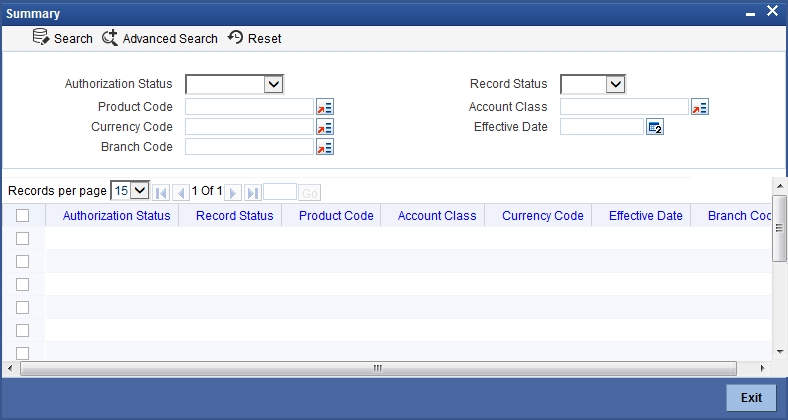Focus the Currency Code input field

(250, 127)
